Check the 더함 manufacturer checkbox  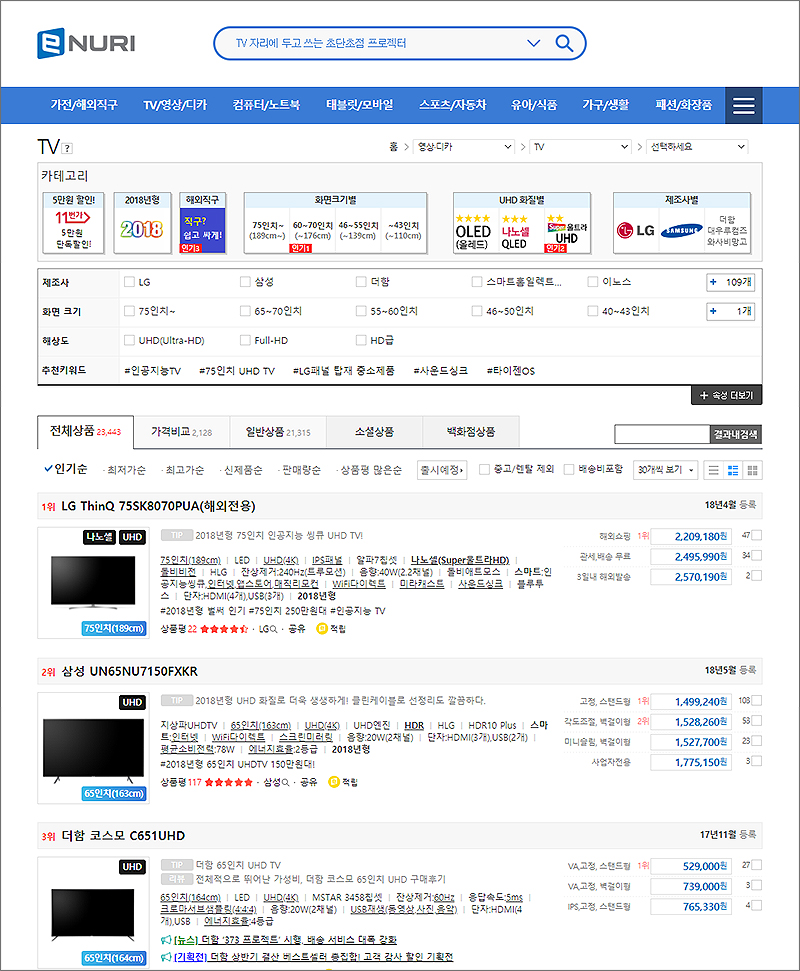[x=361, y=282]
